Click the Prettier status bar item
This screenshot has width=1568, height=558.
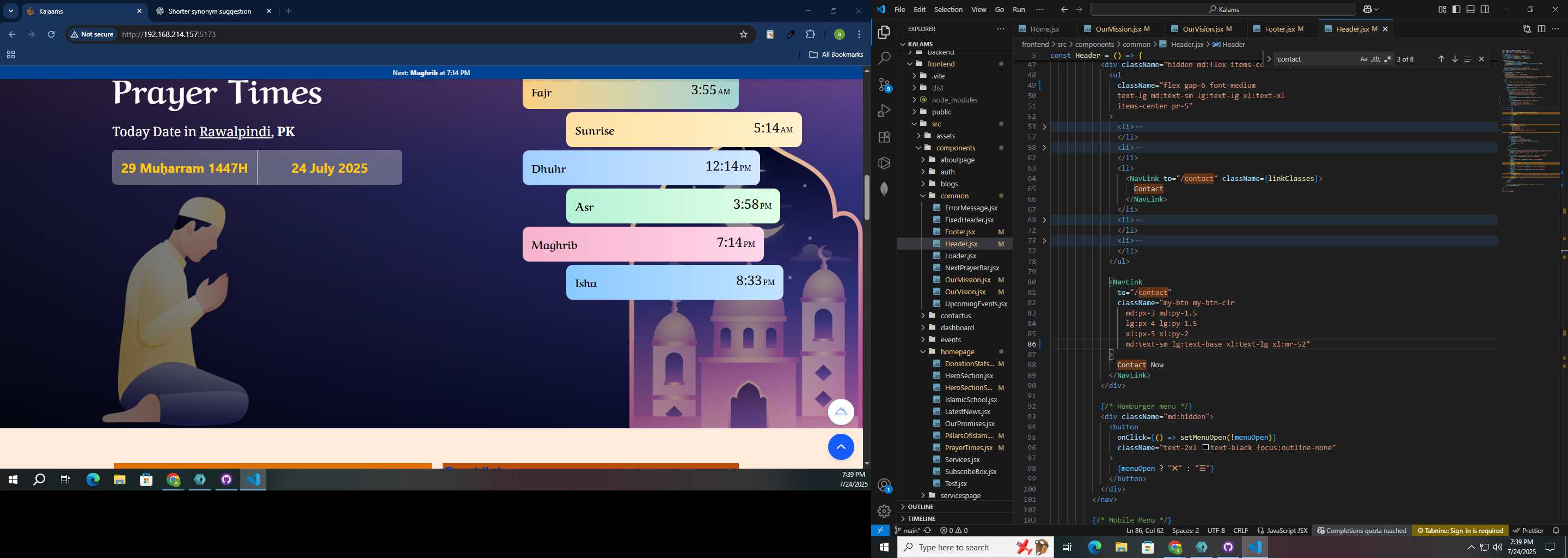pos(1529,531)
